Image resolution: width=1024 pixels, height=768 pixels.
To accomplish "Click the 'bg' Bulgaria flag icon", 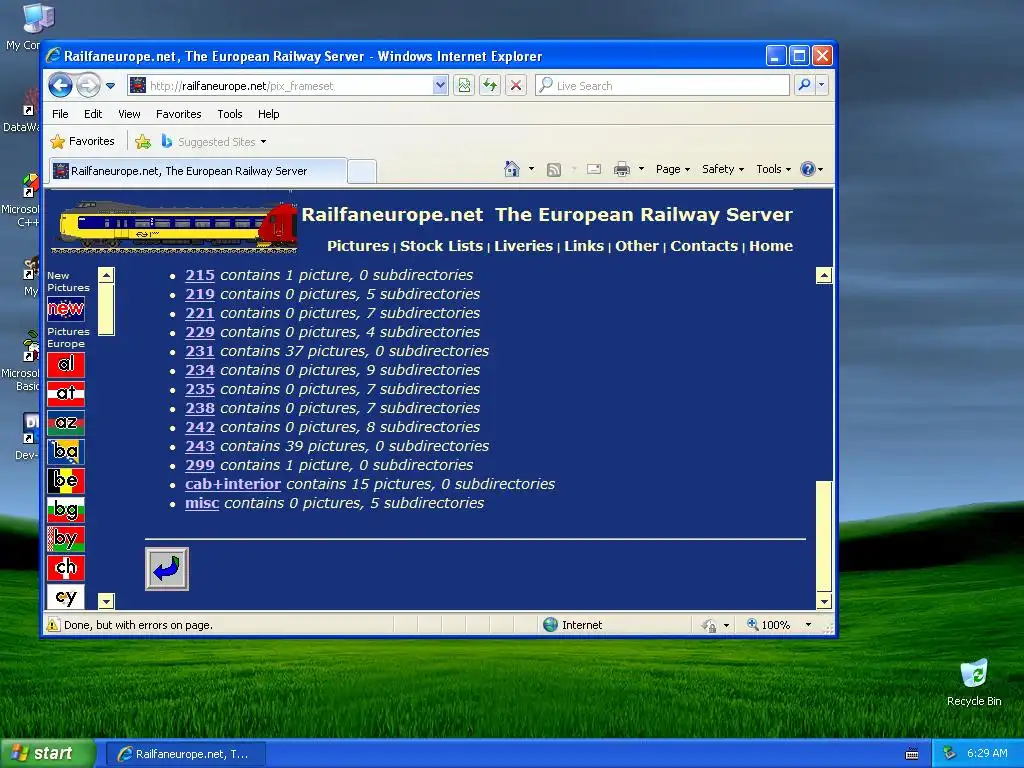I will coord(66,510).
